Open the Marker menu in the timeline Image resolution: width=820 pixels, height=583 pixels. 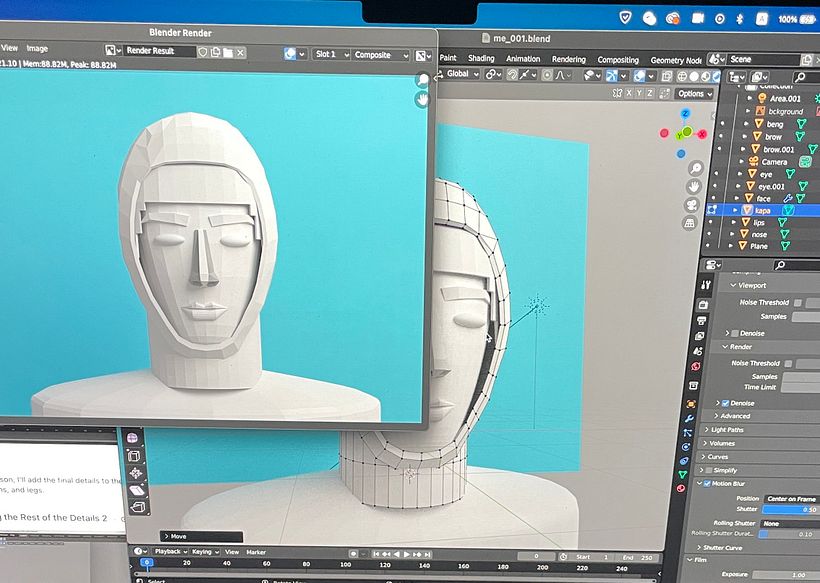click(256, 552)
